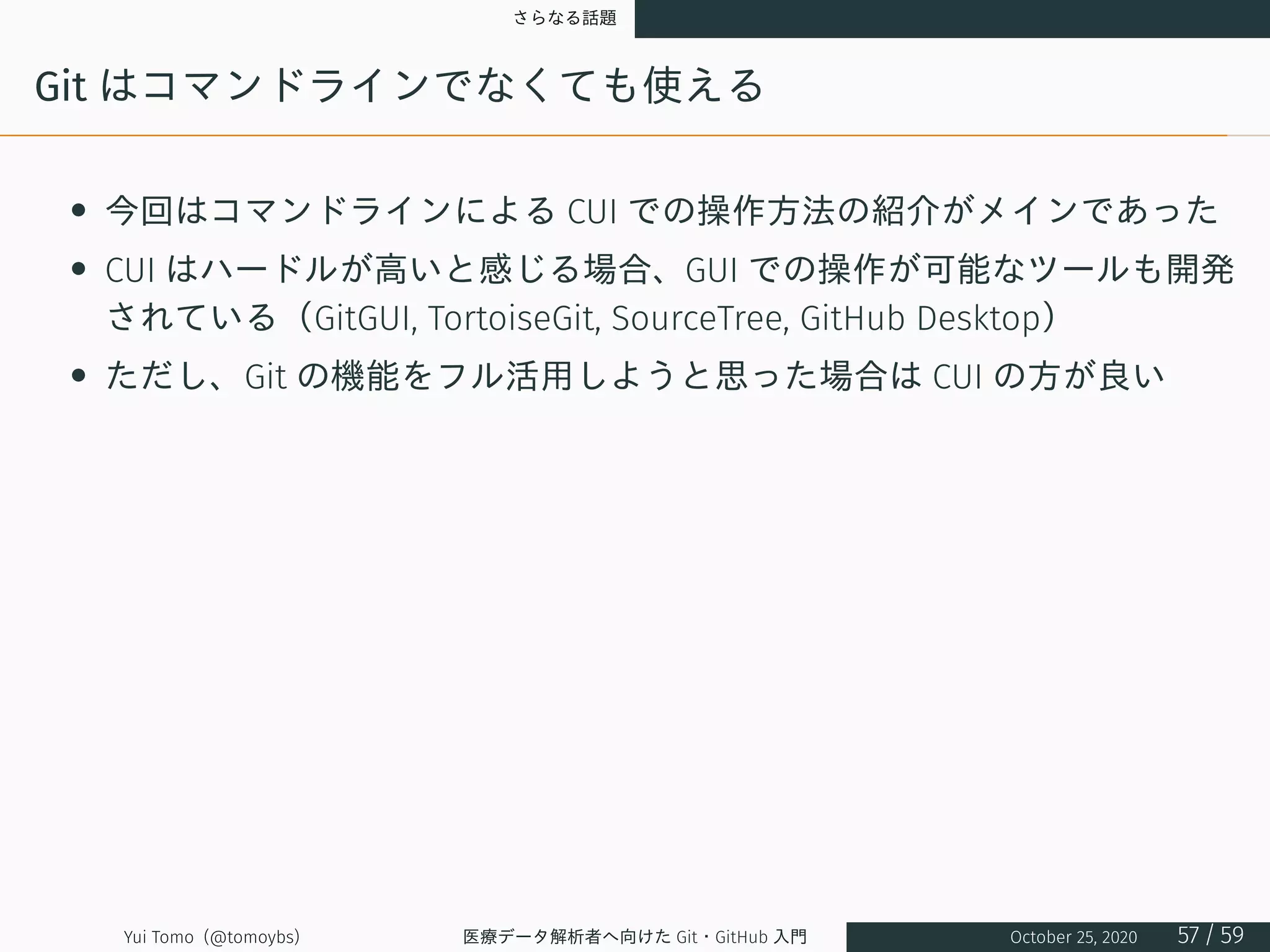Click the dark header navigation bar
Viewport: 1270px width, 952px height.
coord(952,19)
